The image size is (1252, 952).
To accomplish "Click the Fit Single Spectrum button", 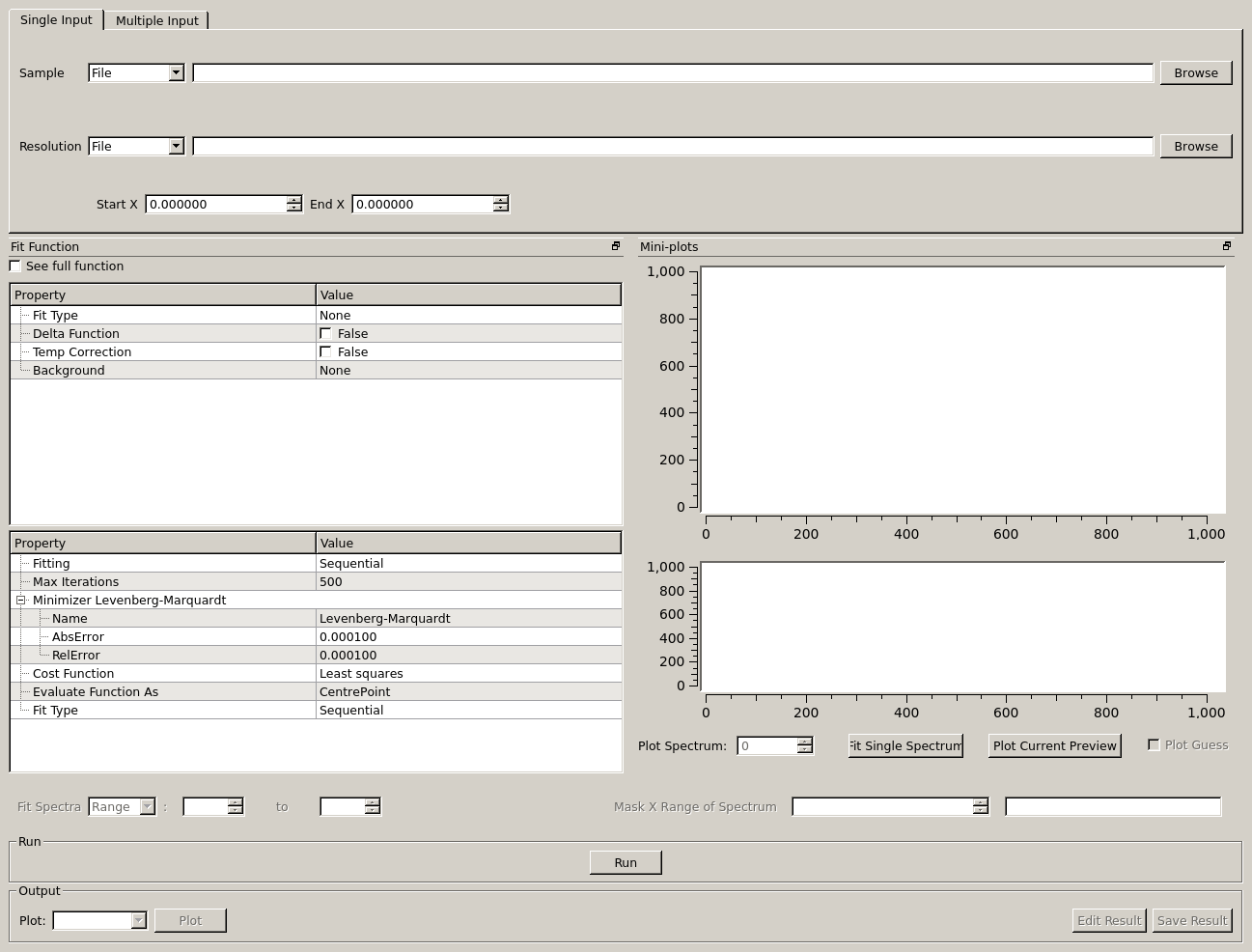I will [904, 745].
